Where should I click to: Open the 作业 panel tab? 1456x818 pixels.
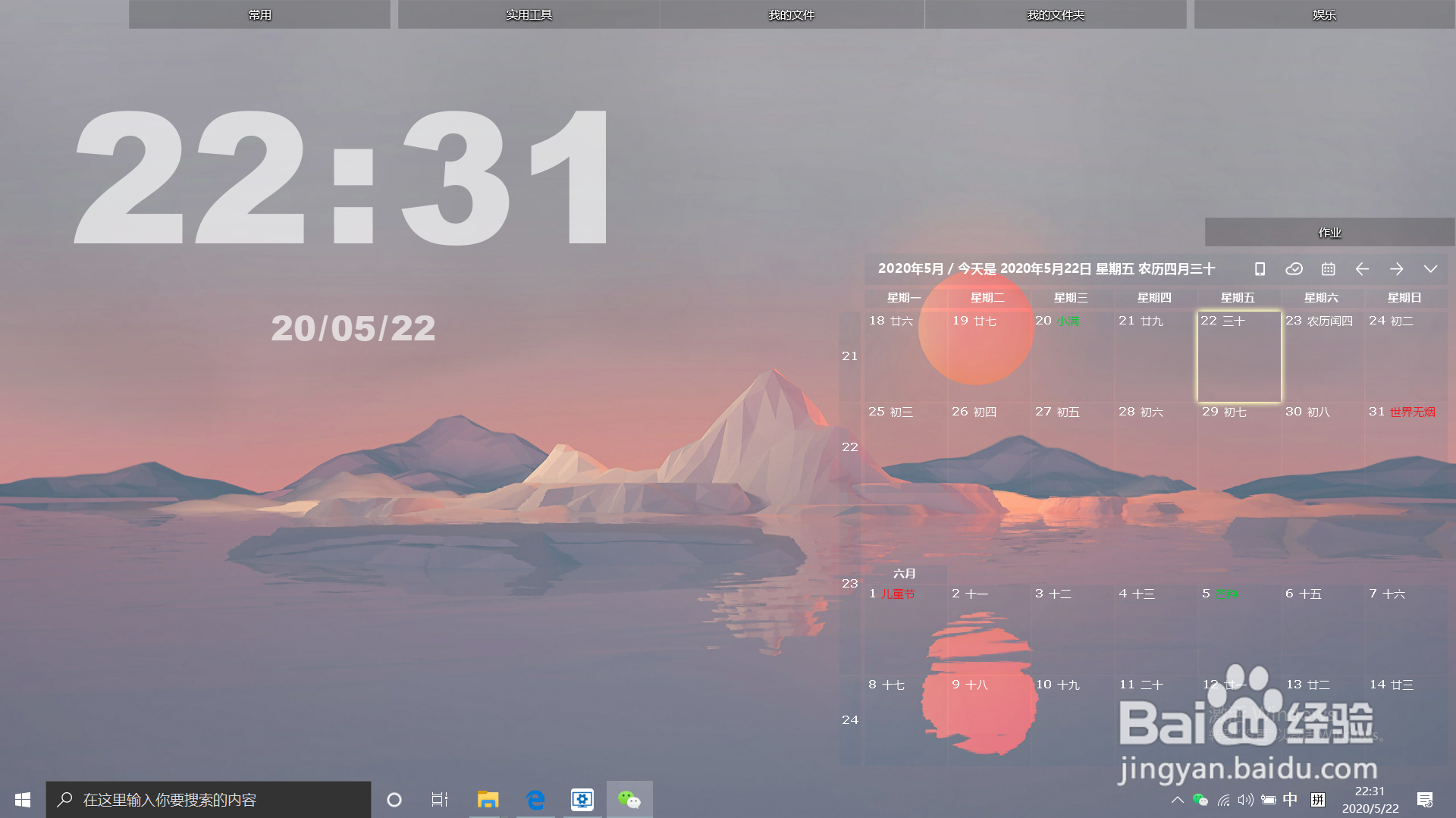[1329, 232]
